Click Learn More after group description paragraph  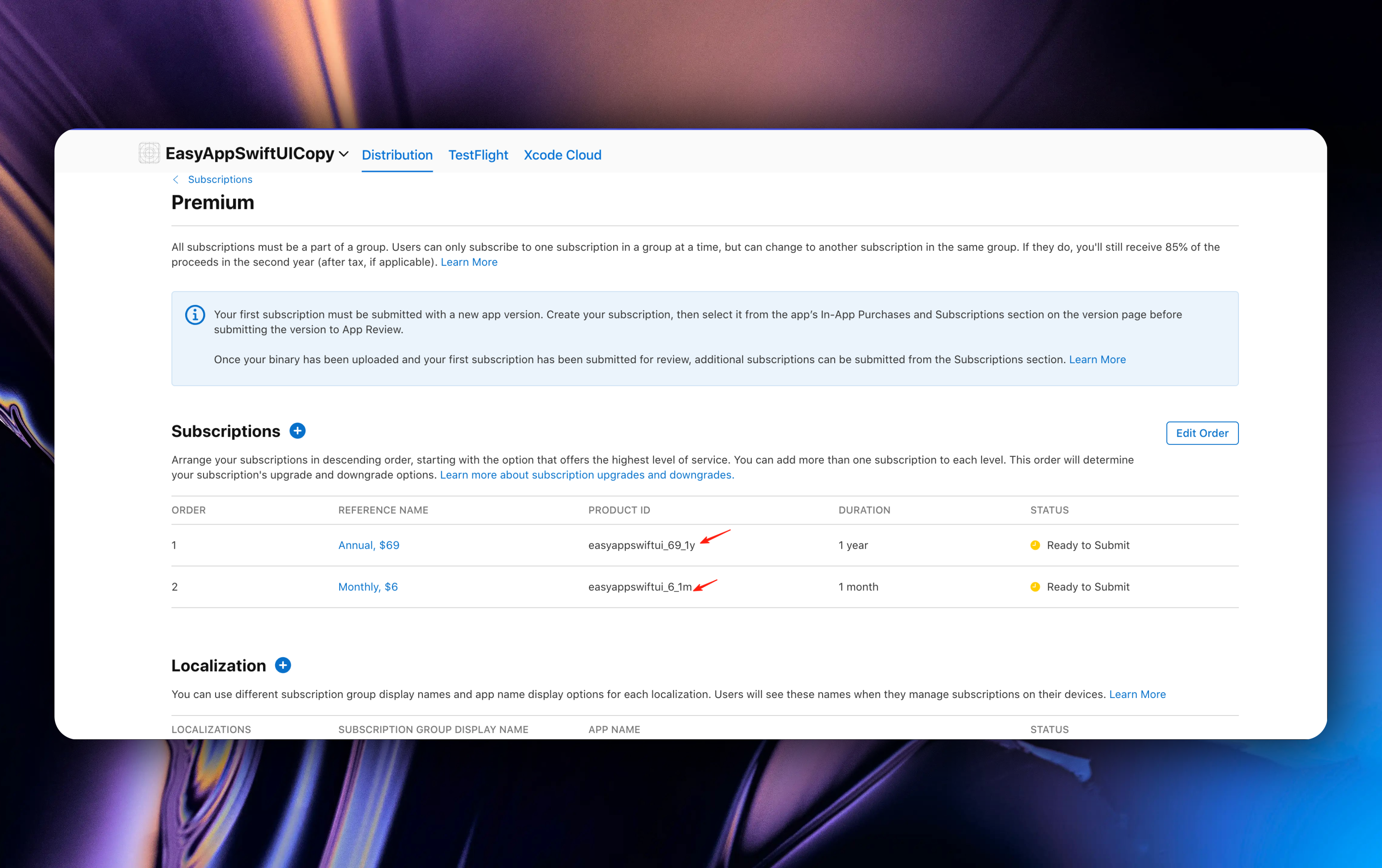click(468, 262)
